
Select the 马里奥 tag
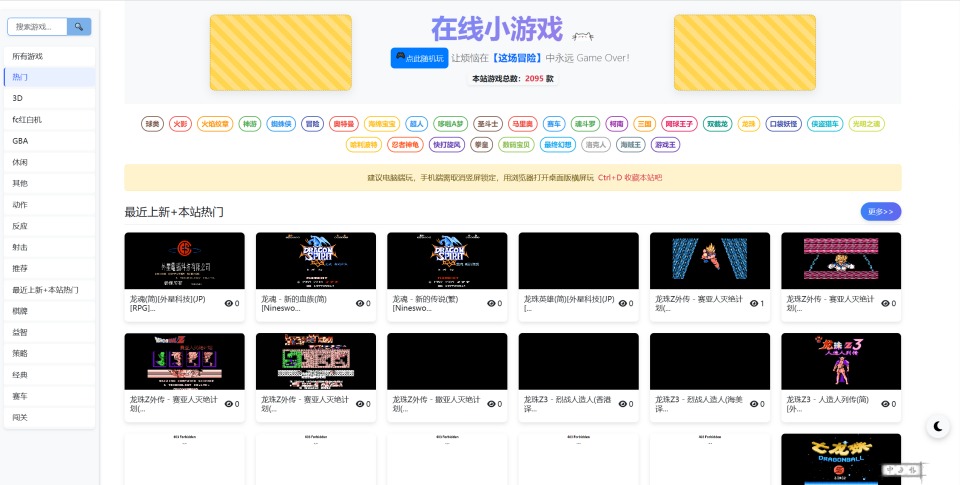click(x=522, y=124)
